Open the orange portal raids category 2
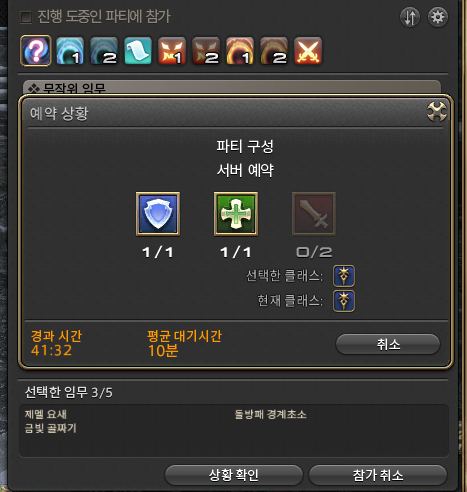This screenshot has height=492, width=467. 274,51
